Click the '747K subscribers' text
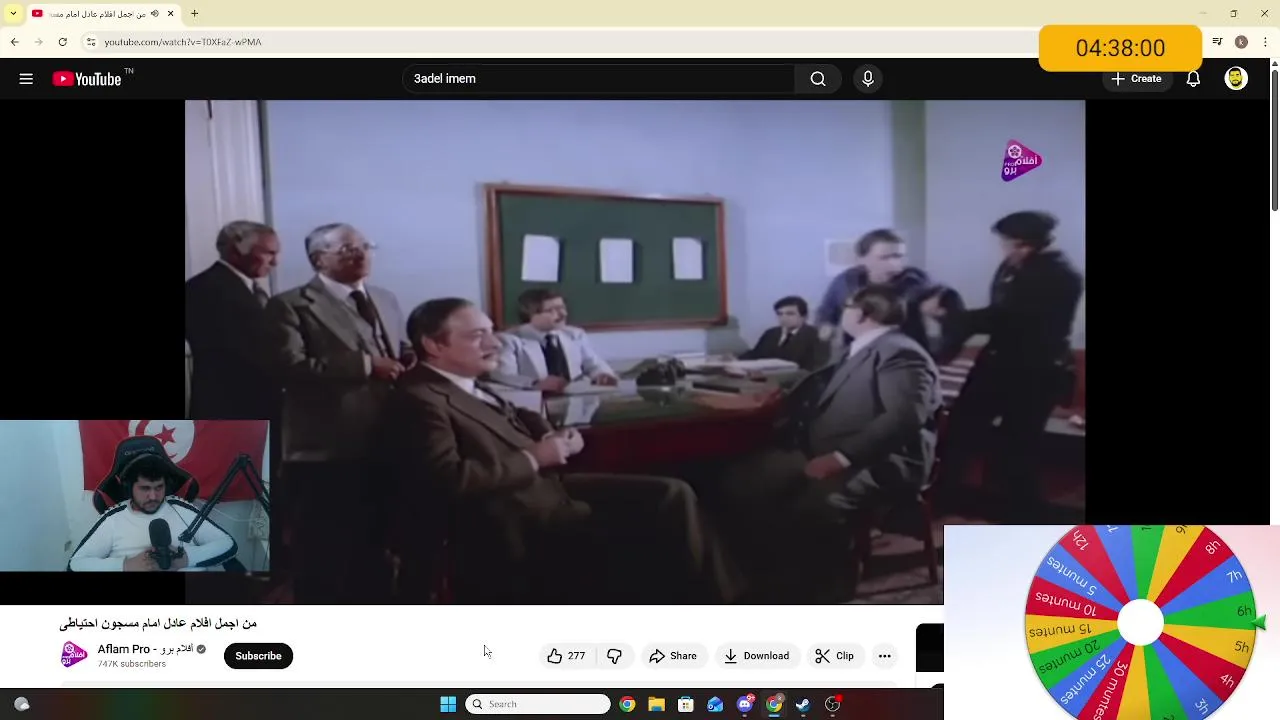Screen dimensions: 1280x720 pos(132,664)
